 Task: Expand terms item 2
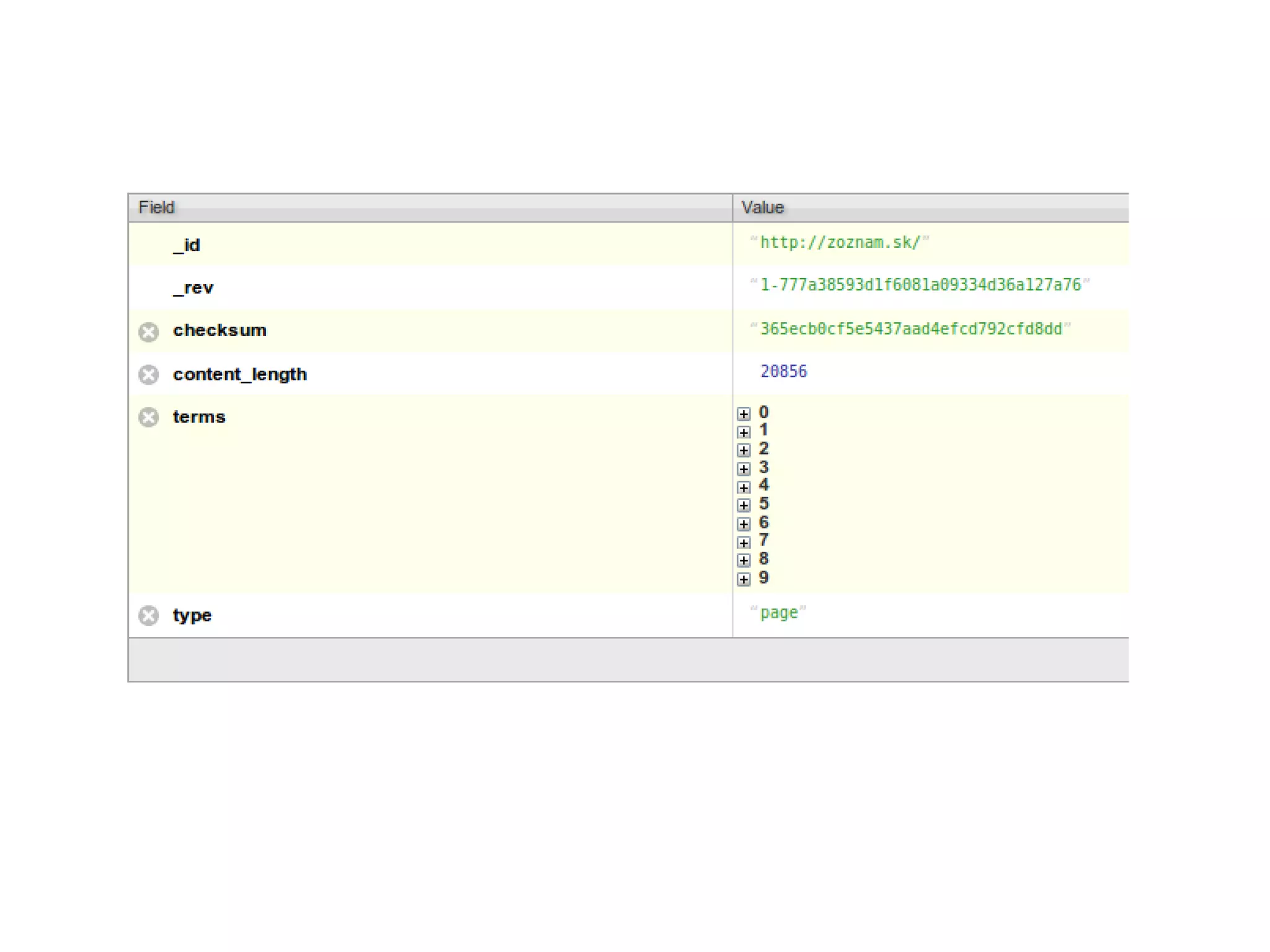[744, 450]
